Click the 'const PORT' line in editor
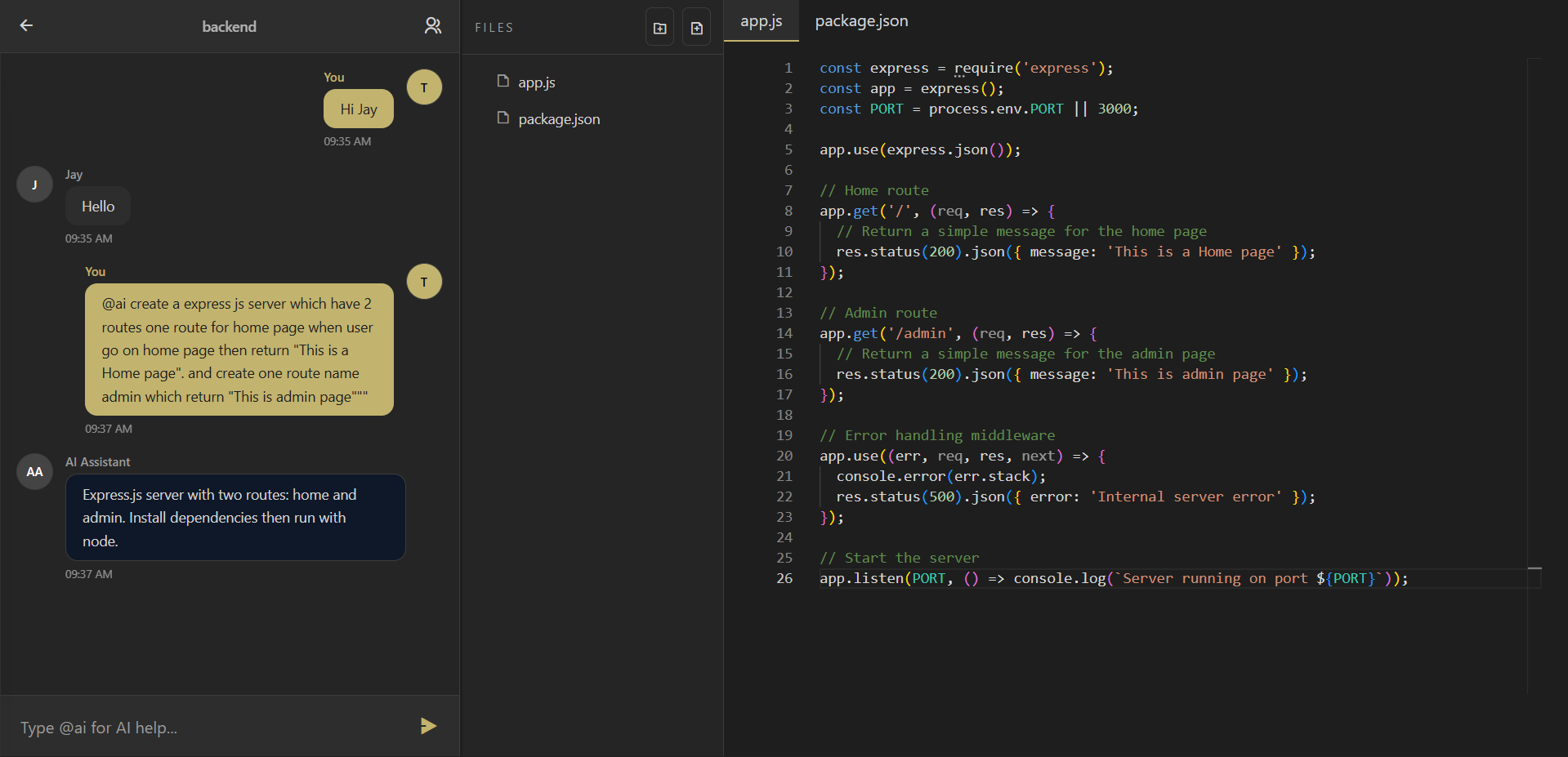Screen dimensions: 1568x757 pos(979,109)
